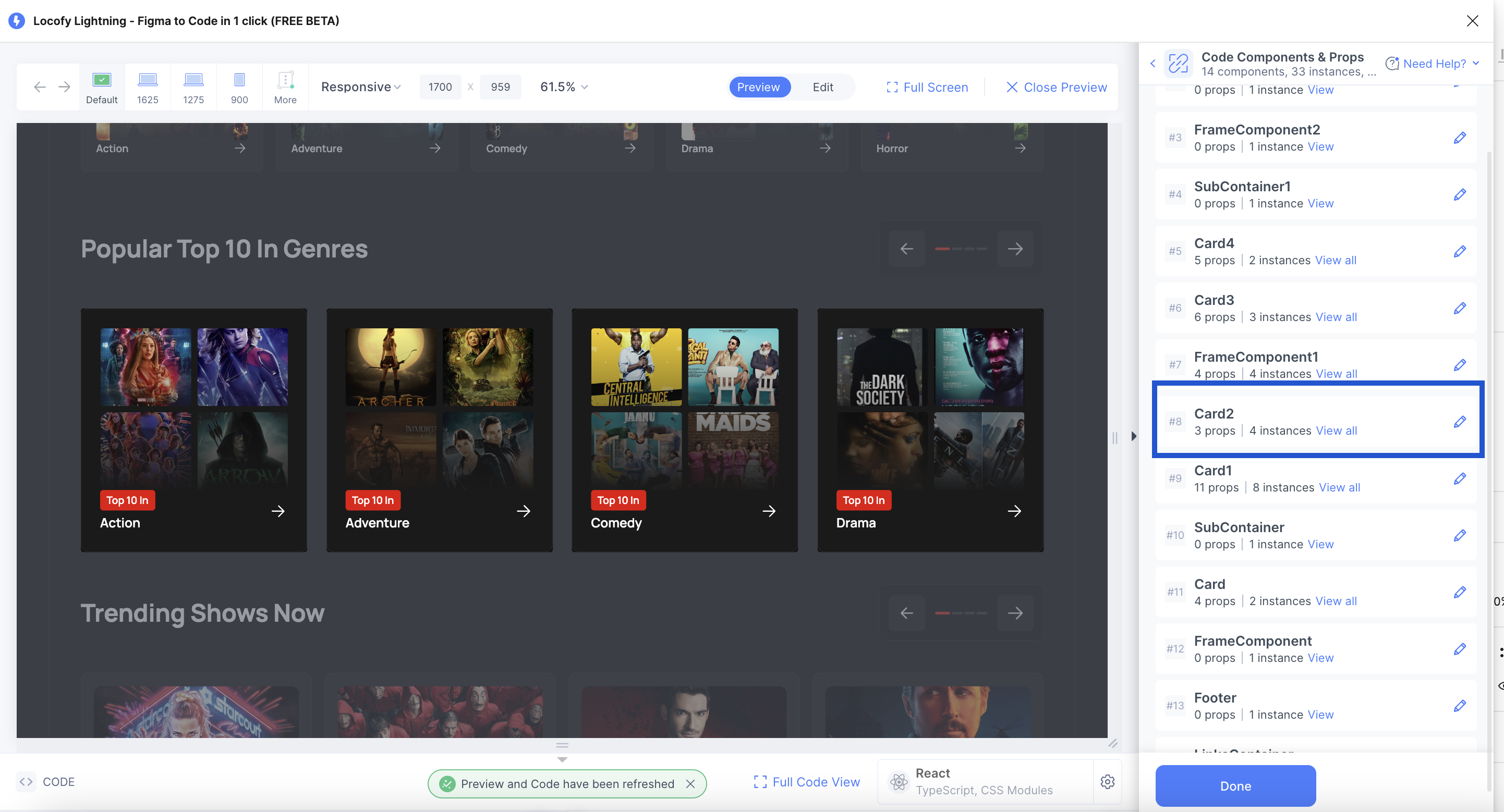The height and width of the screenshot is (812, 1504).
Task: Expand the Need Help menu
Action: [1433, 63]
